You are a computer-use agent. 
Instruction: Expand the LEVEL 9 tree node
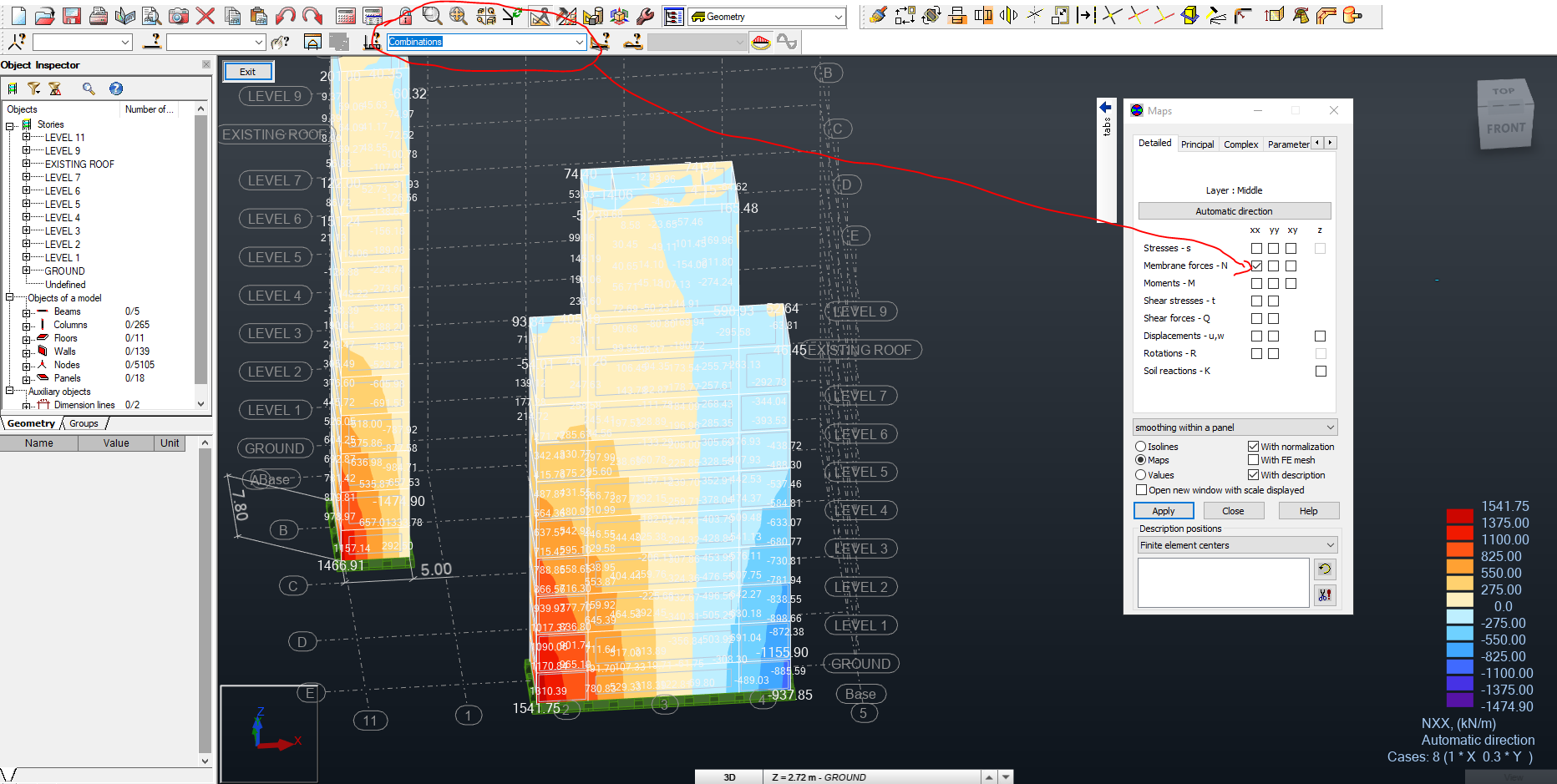point(26,150)
